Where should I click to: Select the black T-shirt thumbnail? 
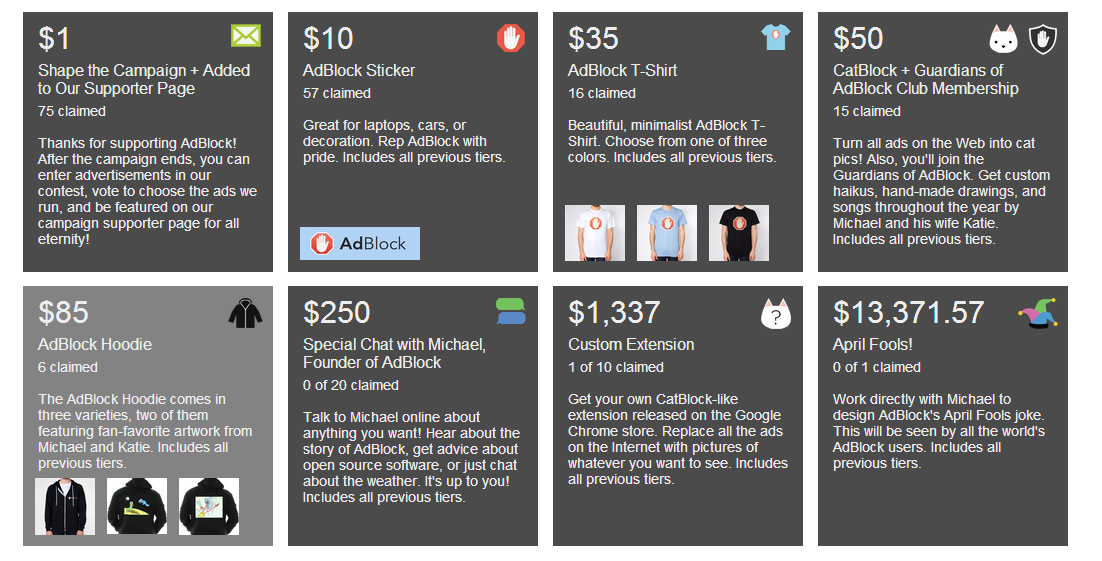(739, 233)
